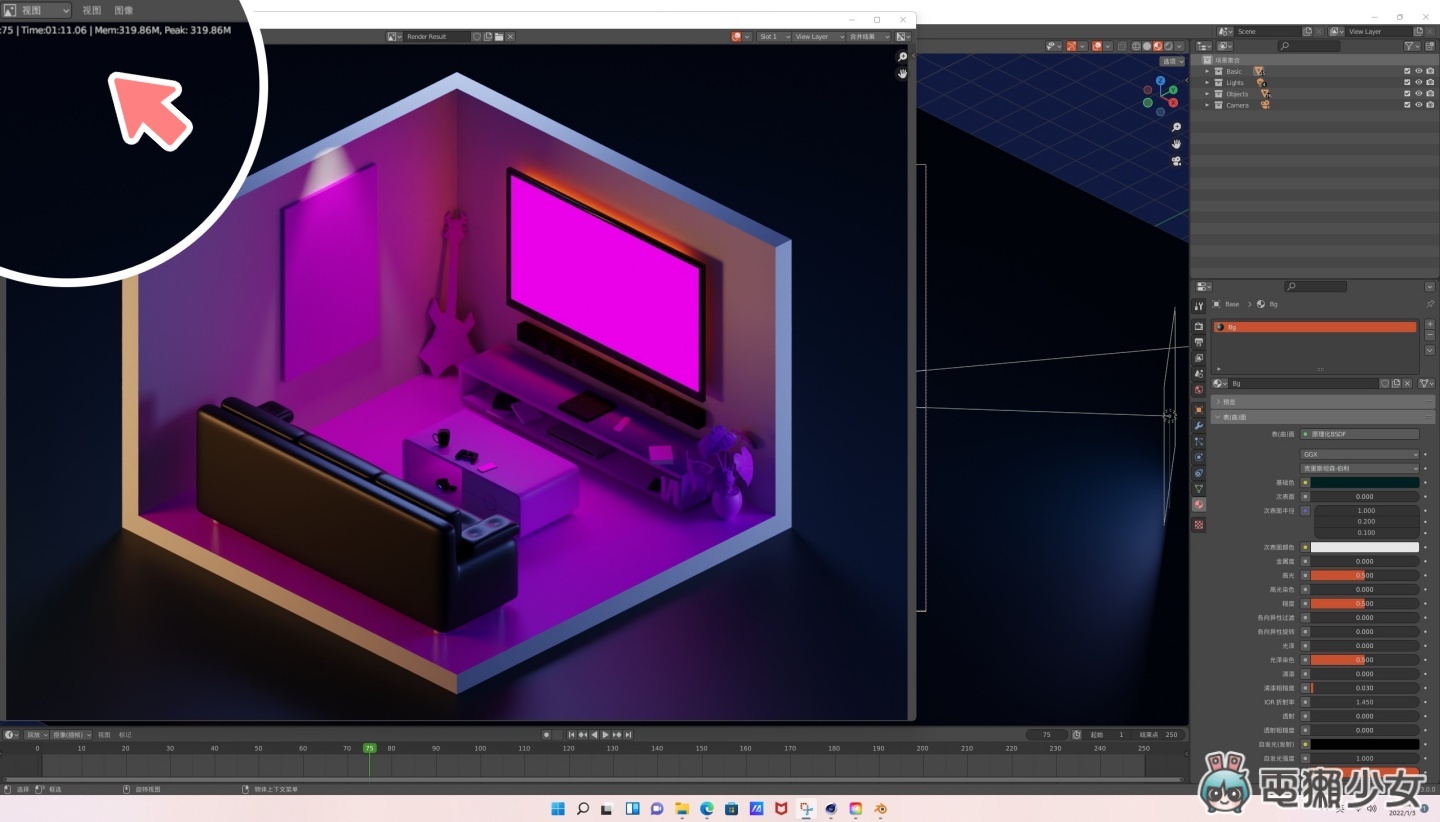Click the 原理化BSDF surface shader button
This screenshot has width=1440, height=822.
click(1359, 434)
